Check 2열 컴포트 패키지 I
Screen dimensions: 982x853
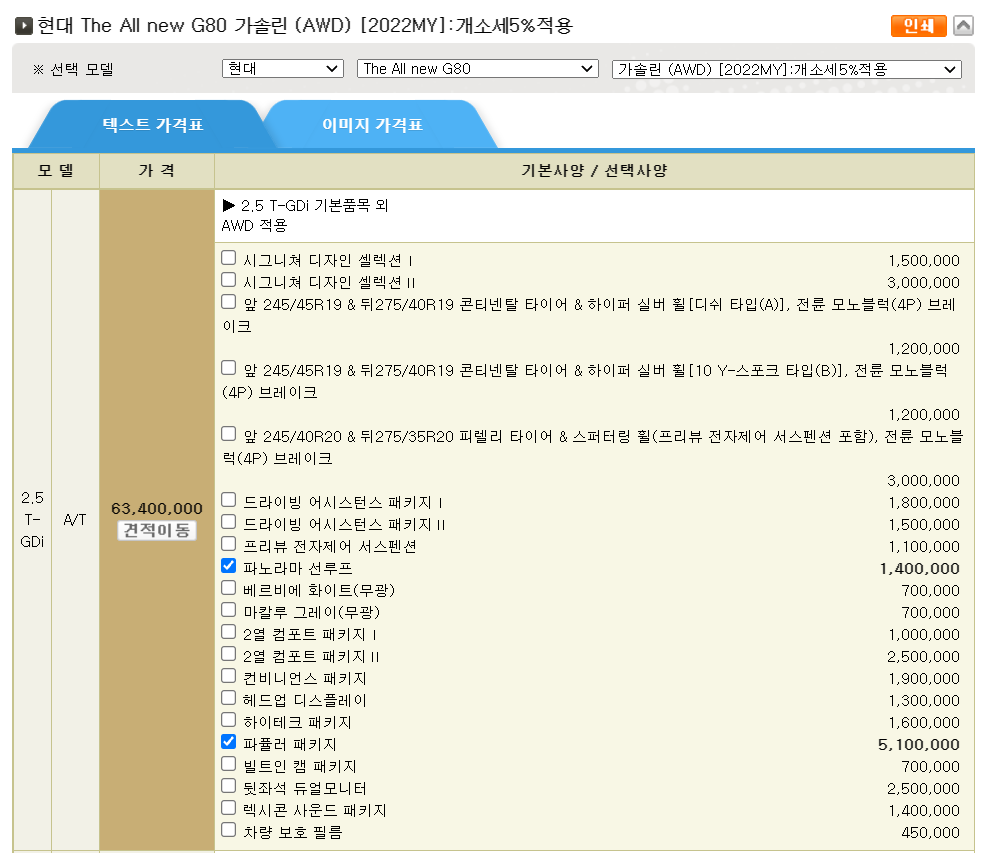coord(229,632)
